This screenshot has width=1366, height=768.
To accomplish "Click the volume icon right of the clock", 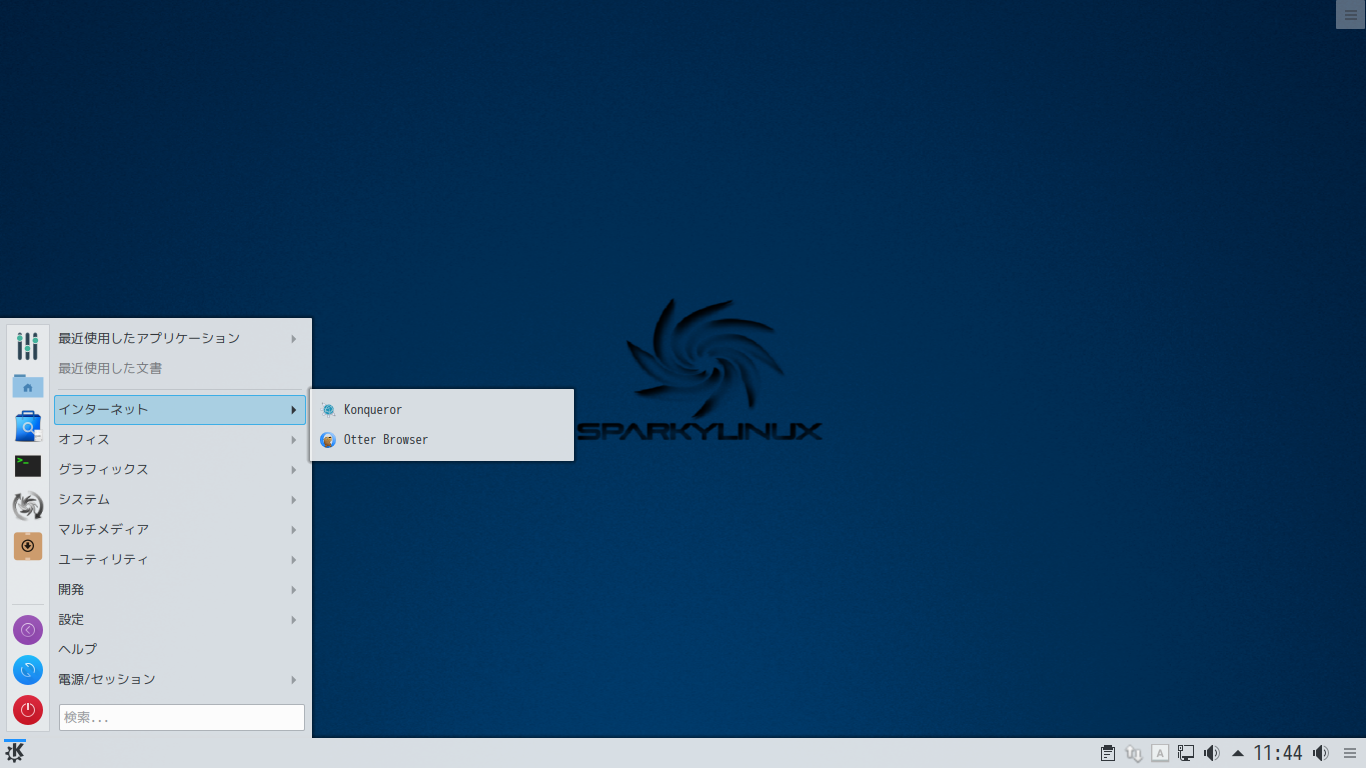I will (1321, 753).
